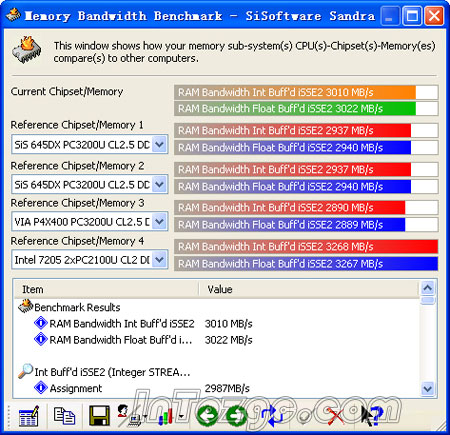450x435 pixels.
Task: Open context help with question-mark cursor icon
Action: [372, 416]
